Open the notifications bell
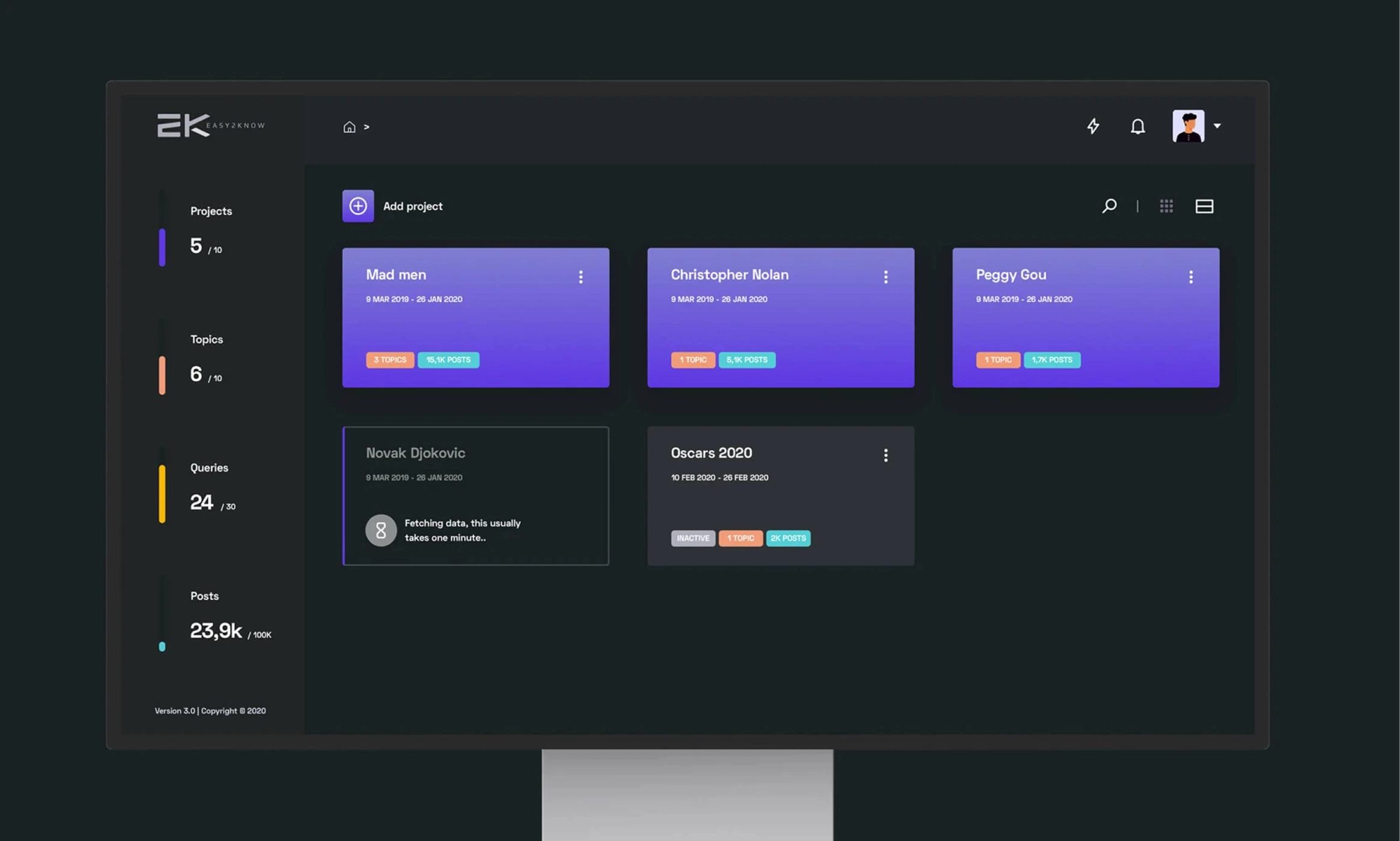Screen dimensions: 1400x841 [x=1137, y=126]
